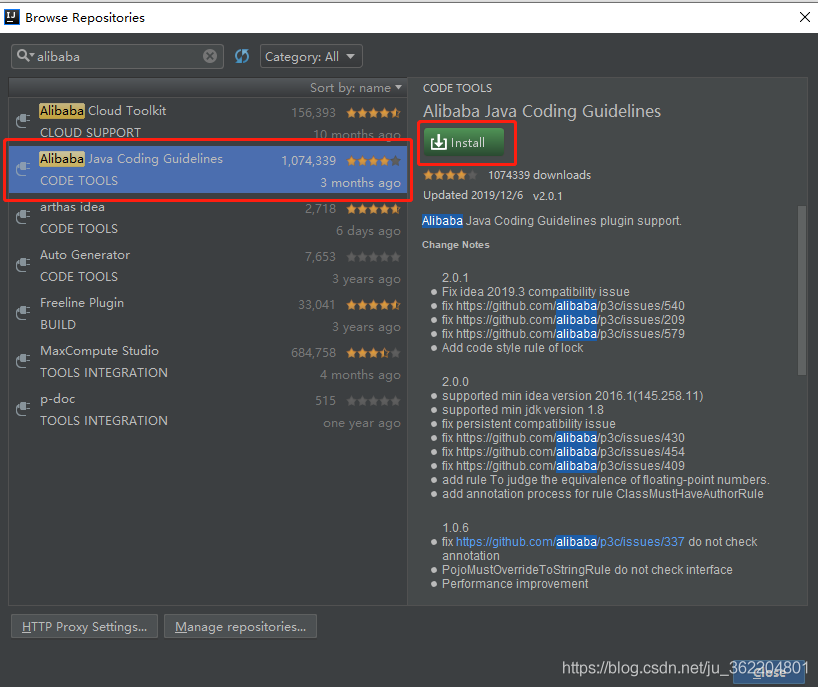Select the arthas idea plugin
The image size is (818, 687).
208,217
